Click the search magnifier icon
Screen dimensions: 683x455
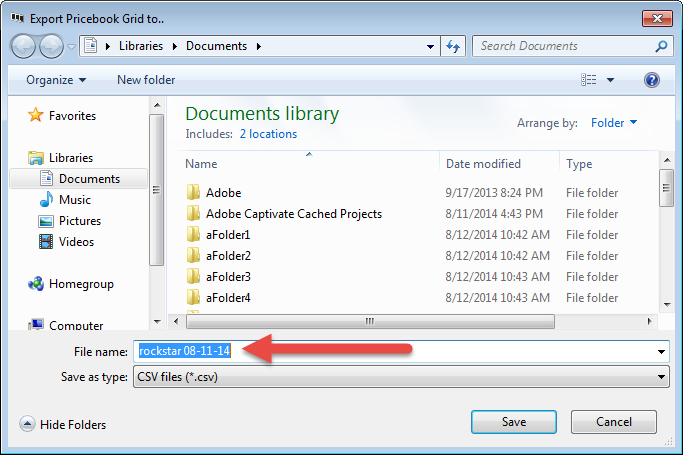point(661,46)
